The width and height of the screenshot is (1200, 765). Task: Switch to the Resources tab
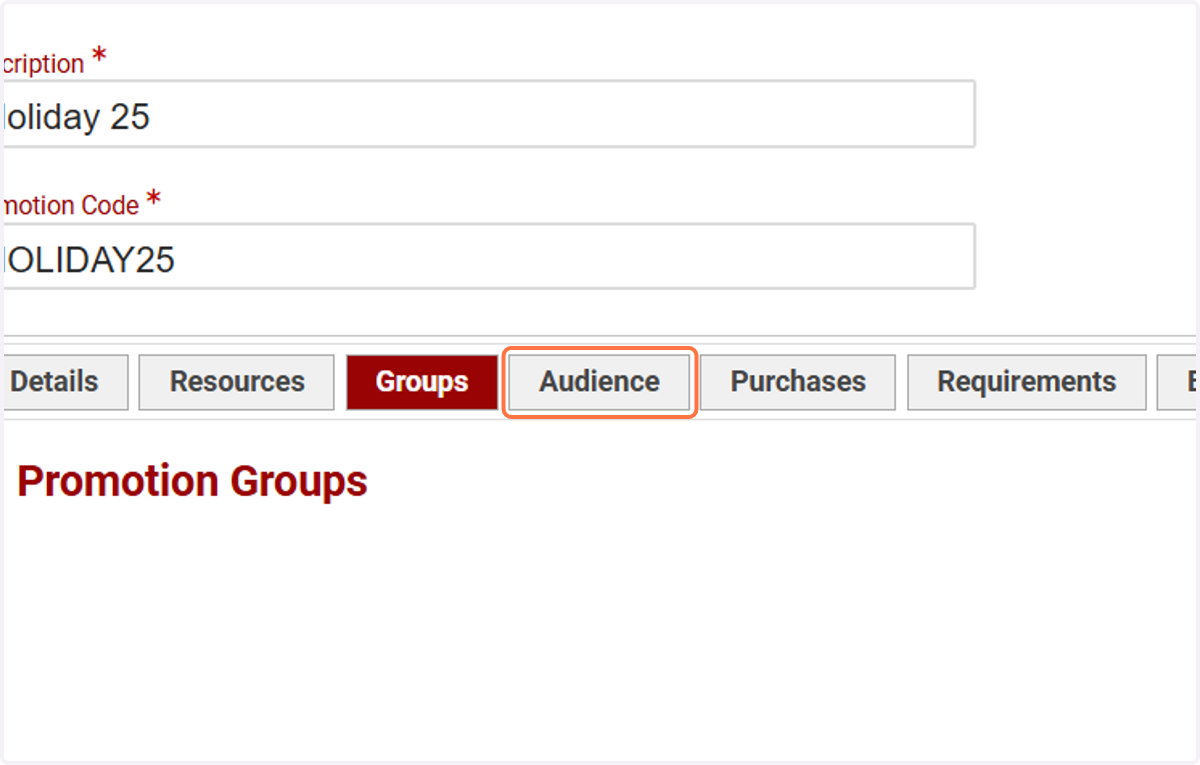(x=237, y=382)
